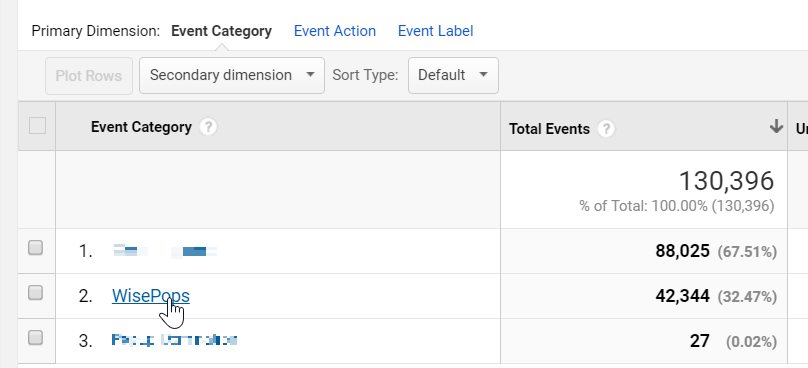Click the help icon beside Total Events
The image size is (808, 368).
(606, 129)
